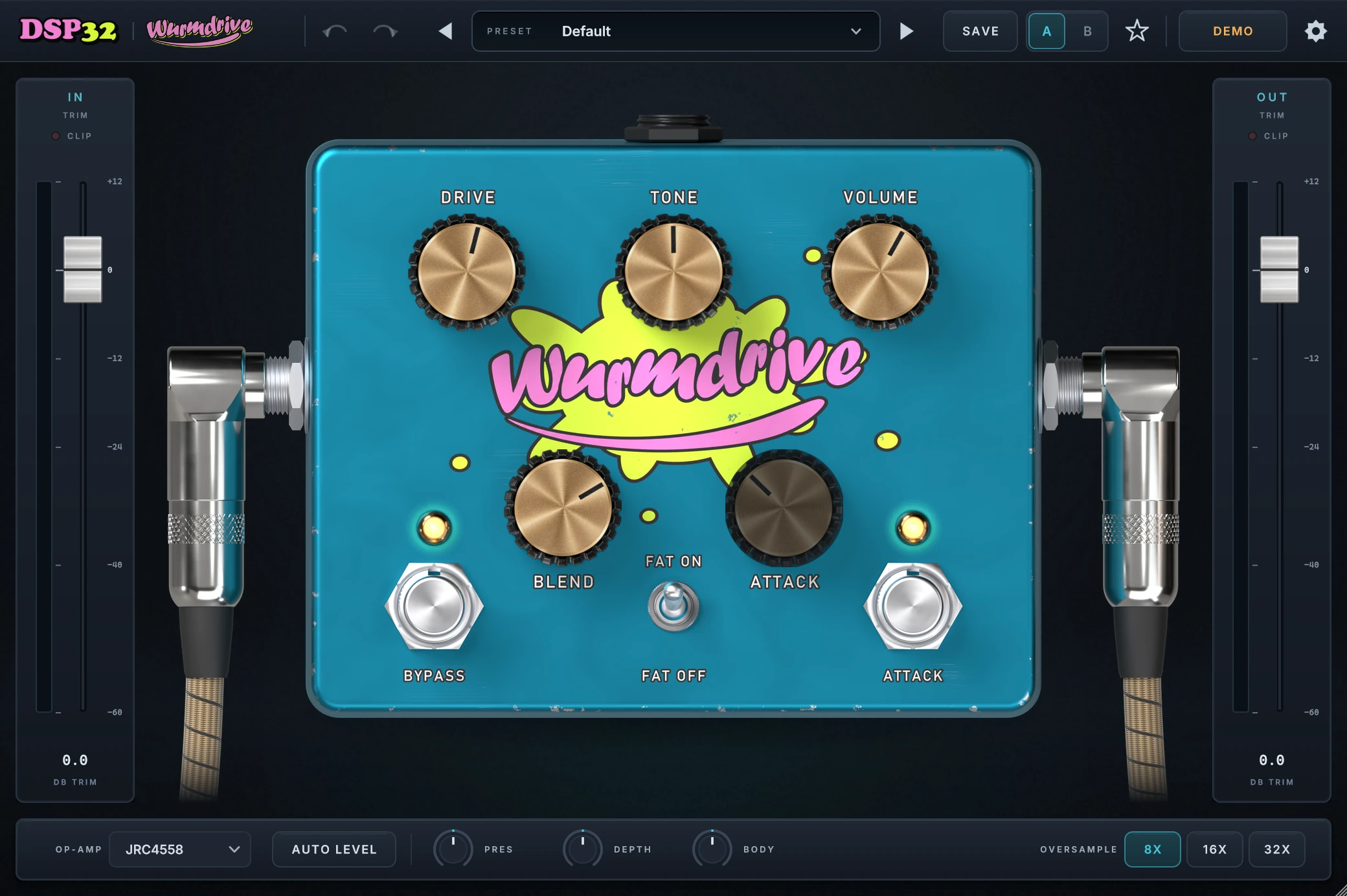Open settings via the gear icon
The height and width of the screenshot is (896, 1347).
1315,31
